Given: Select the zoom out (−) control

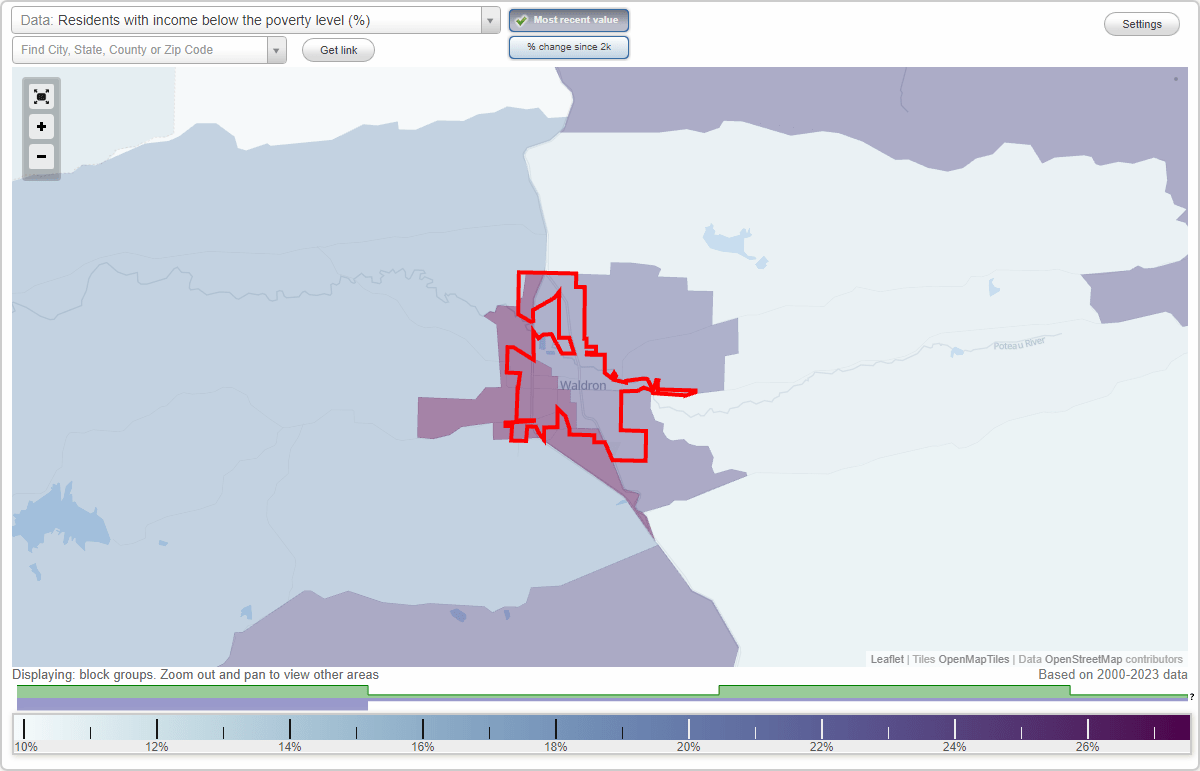Looking at the screenshot, I should click(41, 156).
